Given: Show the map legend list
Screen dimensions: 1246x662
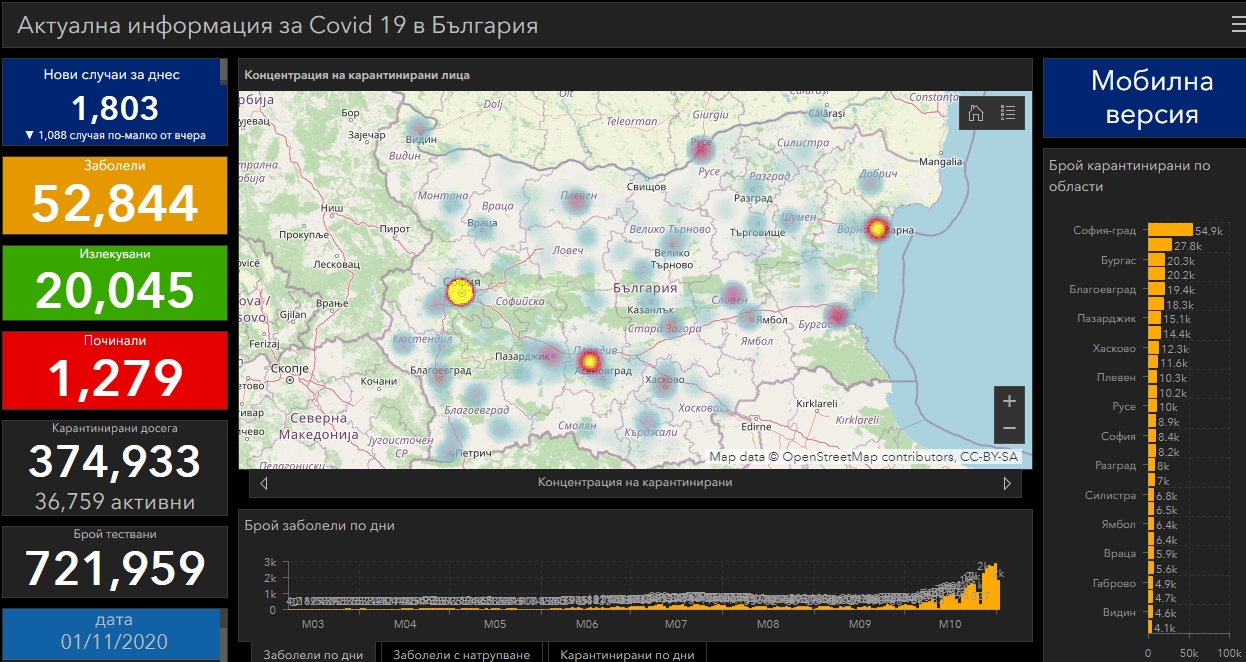Looking at the screenshot, I should click(x=1007, y=113).
